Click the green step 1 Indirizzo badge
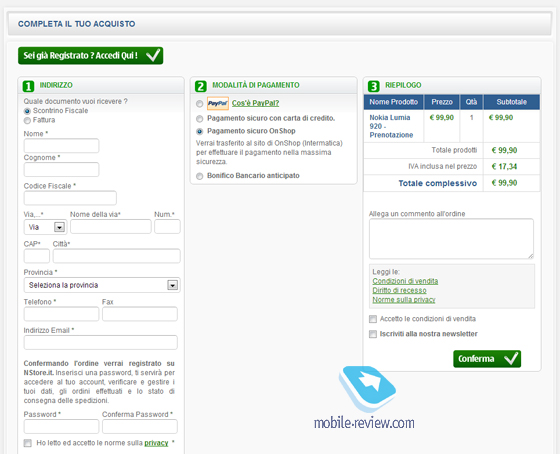Viewport: 560px width, 454px height. click(x=28, y=86)
